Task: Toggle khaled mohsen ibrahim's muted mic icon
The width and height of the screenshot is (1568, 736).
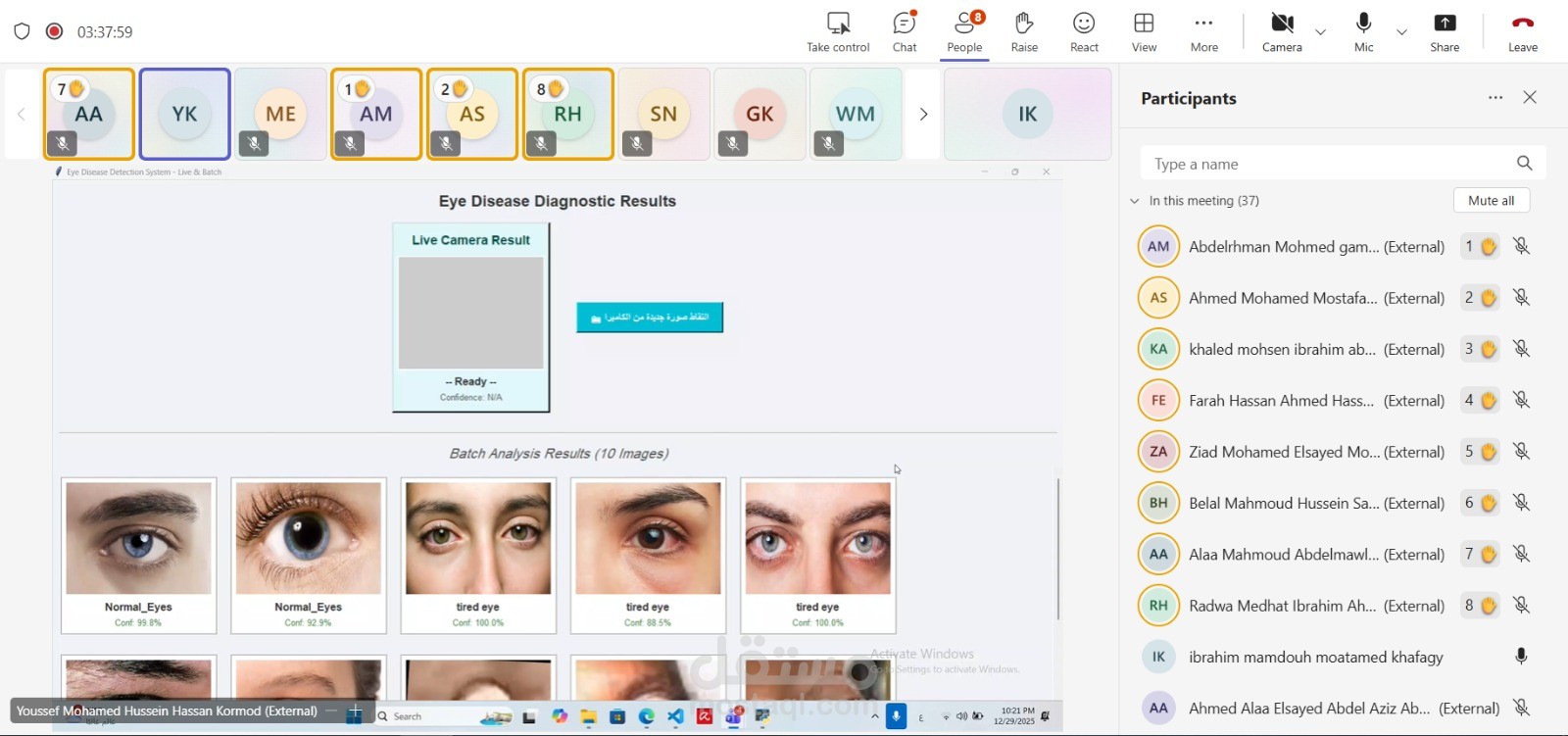Action: pyautogui.click(x=1521, y=349)
